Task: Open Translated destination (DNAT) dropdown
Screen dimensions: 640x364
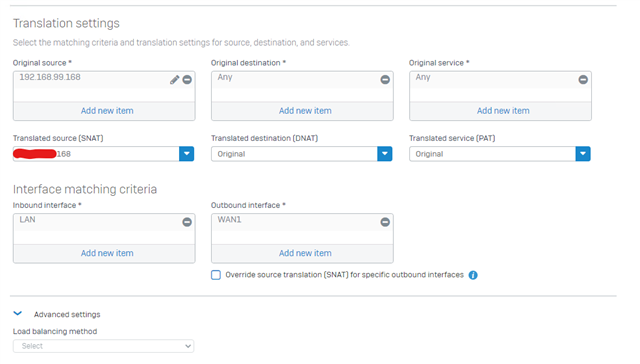Action: tap(384, 154)
